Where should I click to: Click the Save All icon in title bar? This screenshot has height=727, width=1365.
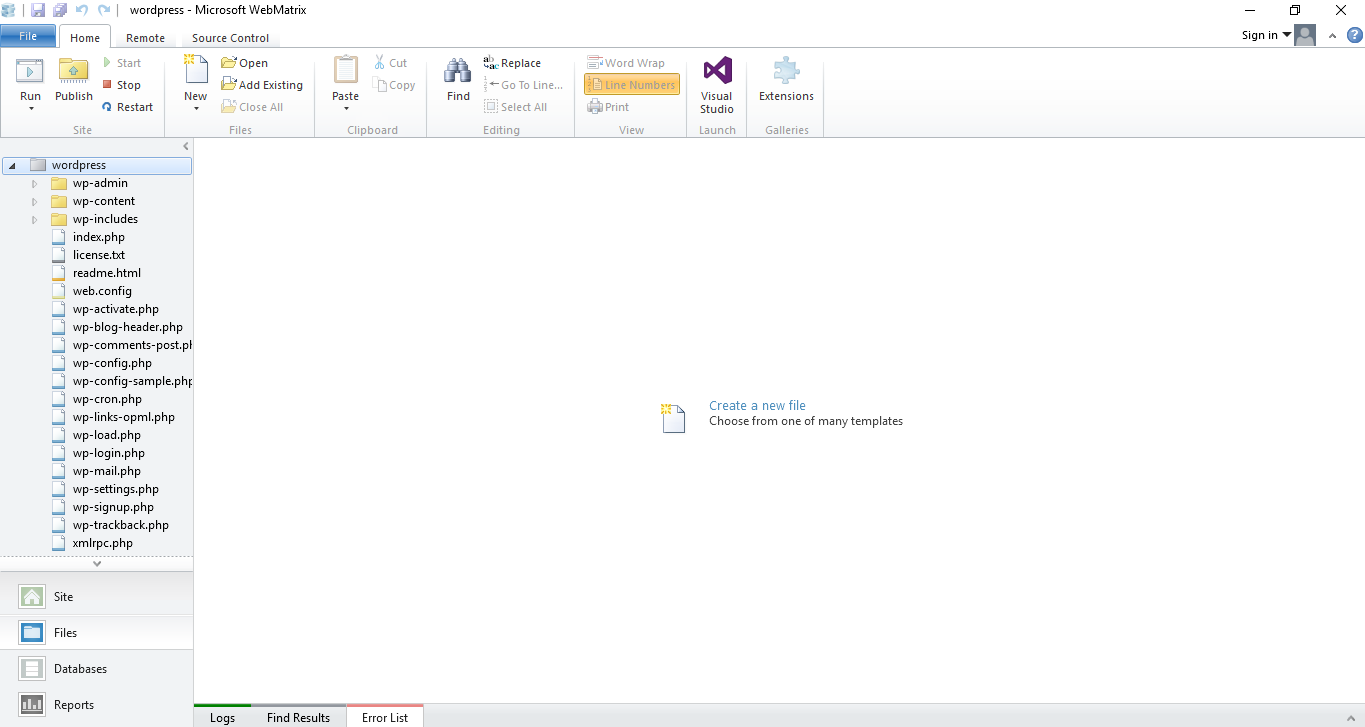pos(60,10)
